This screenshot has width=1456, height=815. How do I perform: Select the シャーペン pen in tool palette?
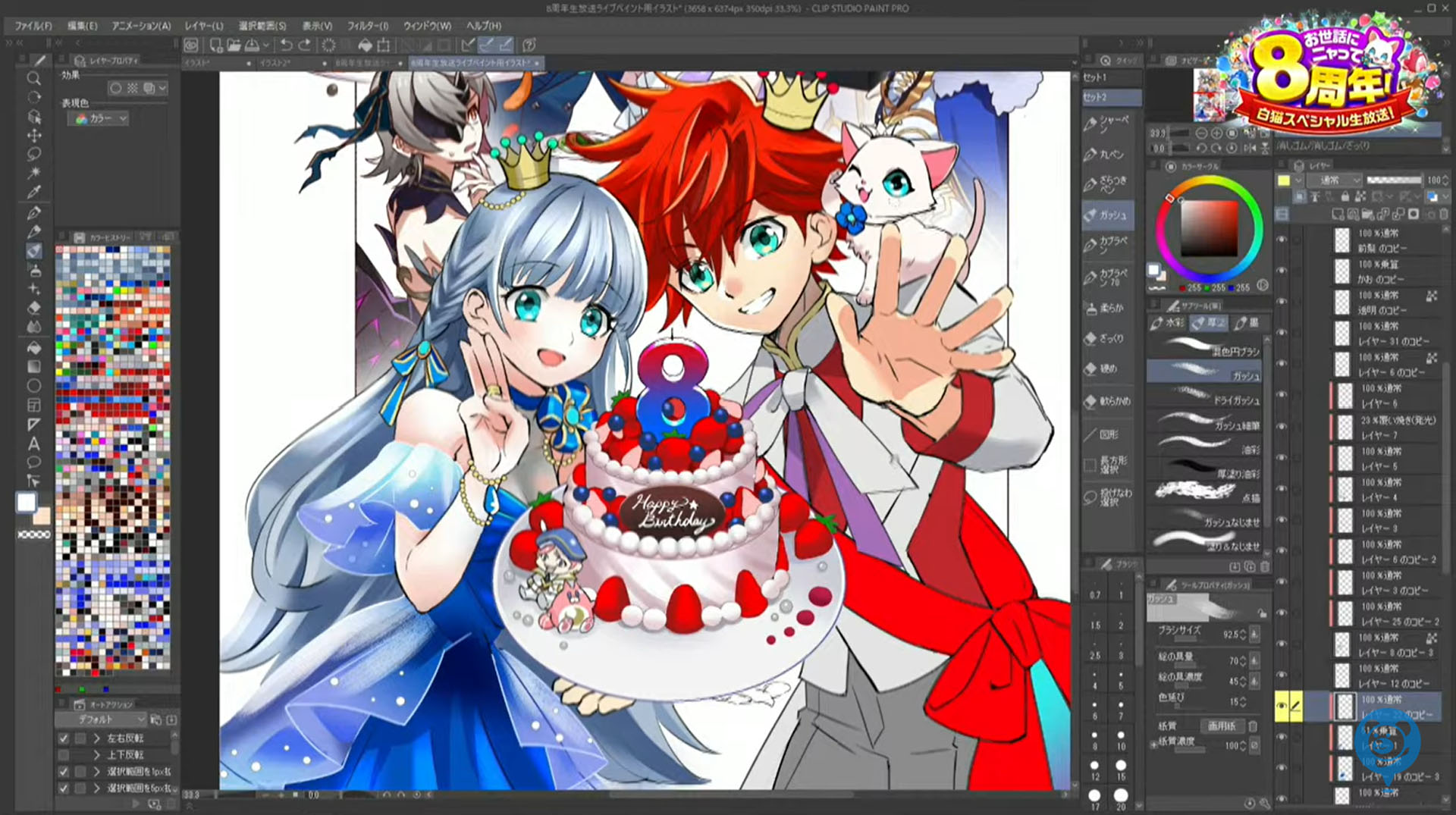[1108, 124]
